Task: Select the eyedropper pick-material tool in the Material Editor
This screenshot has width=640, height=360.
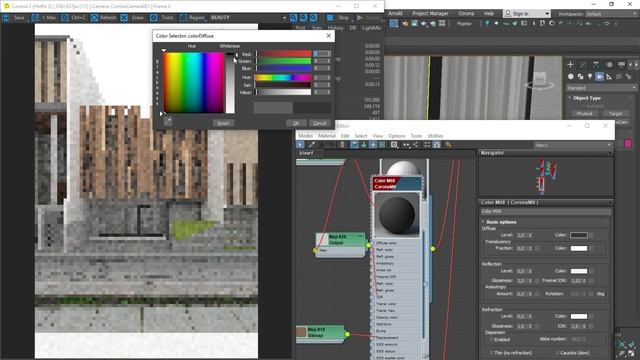Action: click(312, 144)
